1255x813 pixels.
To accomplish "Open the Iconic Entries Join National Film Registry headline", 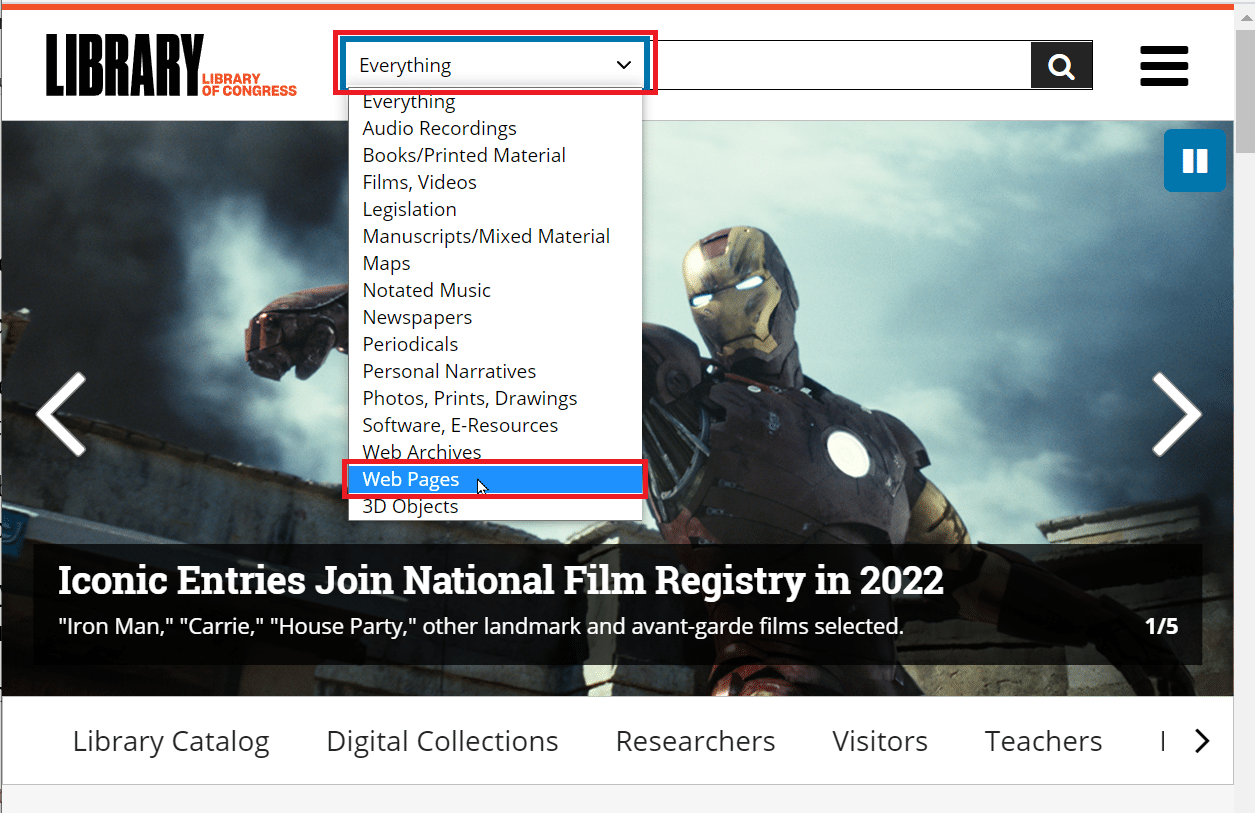I will (x=500, y=580).
